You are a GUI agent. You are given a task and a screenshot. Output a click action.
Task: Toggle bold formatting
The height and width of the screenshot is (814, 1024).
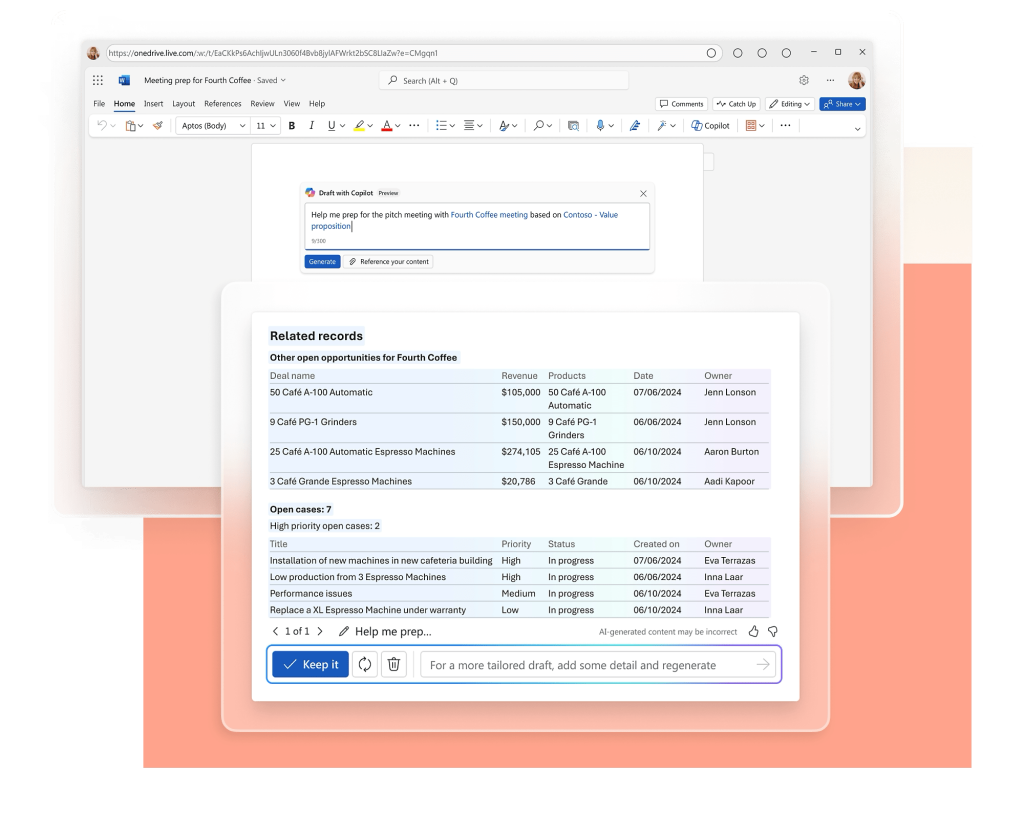point(292,125)
